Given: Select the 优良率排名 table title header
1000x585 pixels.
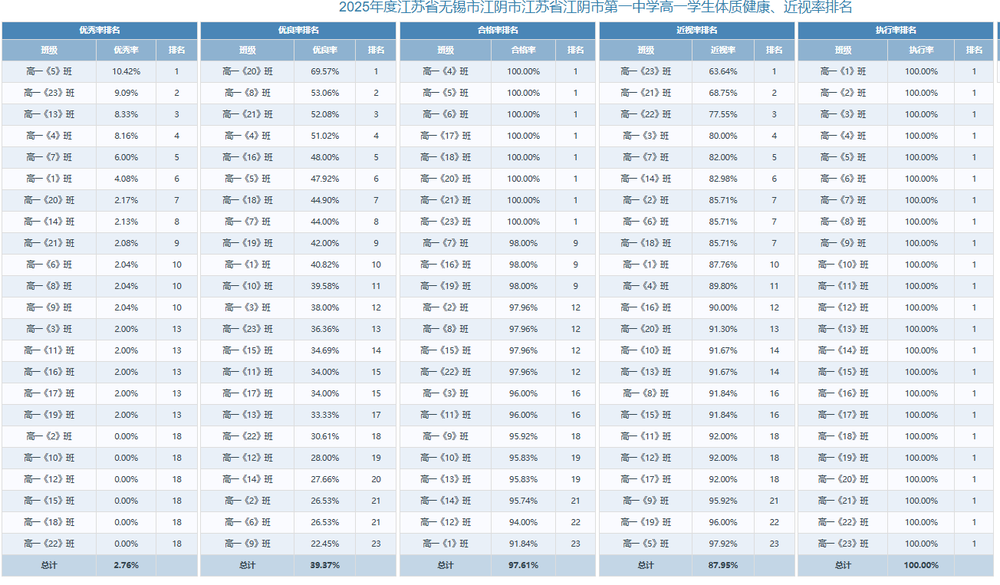Looking at the screenshot, I should pos(298,30).
